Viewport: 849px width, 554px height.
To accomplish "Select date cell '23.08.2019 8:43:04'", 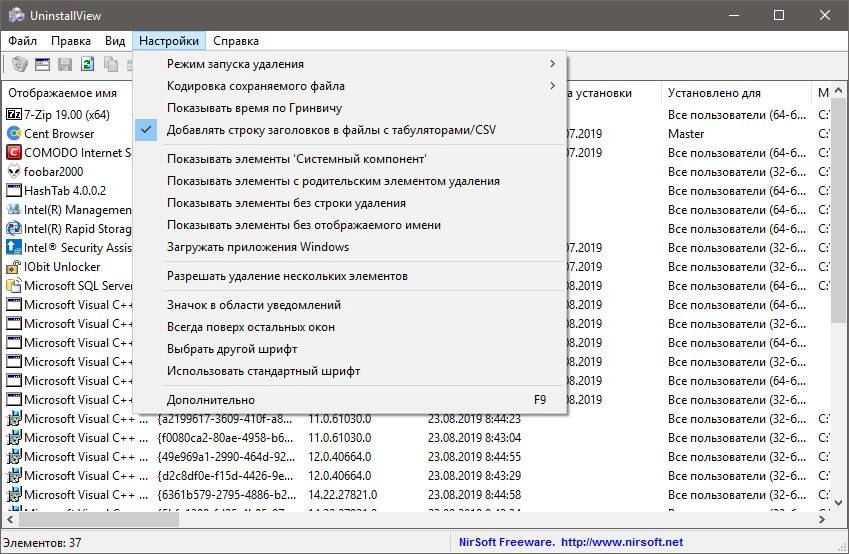I will pyautogui.click(x=474, y=438).
